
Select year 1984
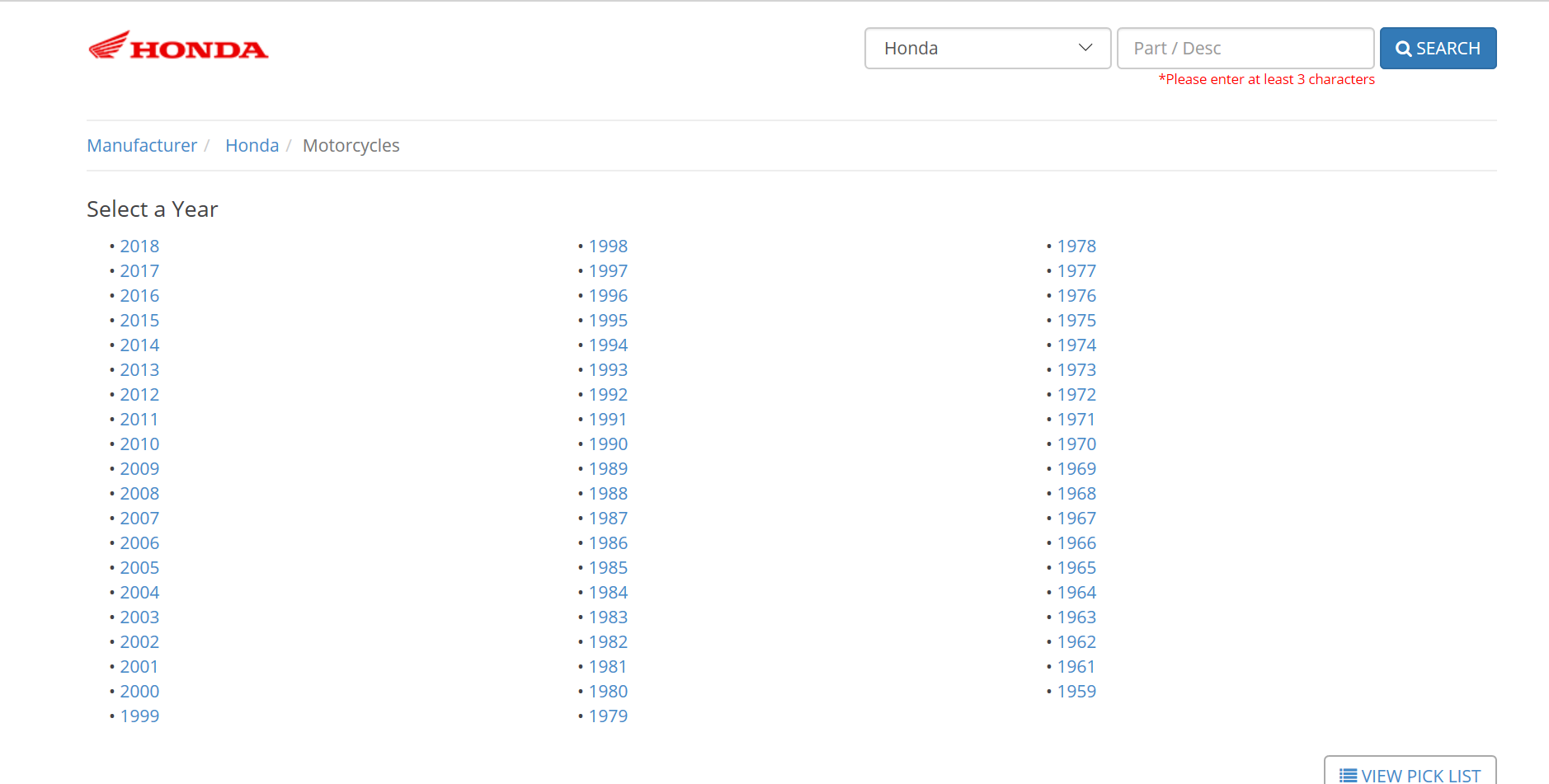(x=608, y=593)
